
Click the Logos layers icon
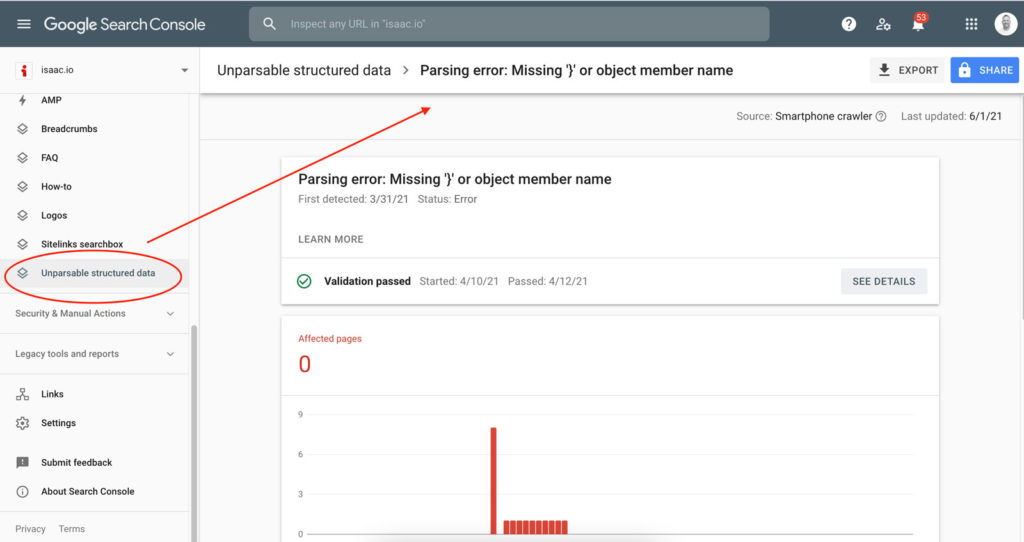22,215
